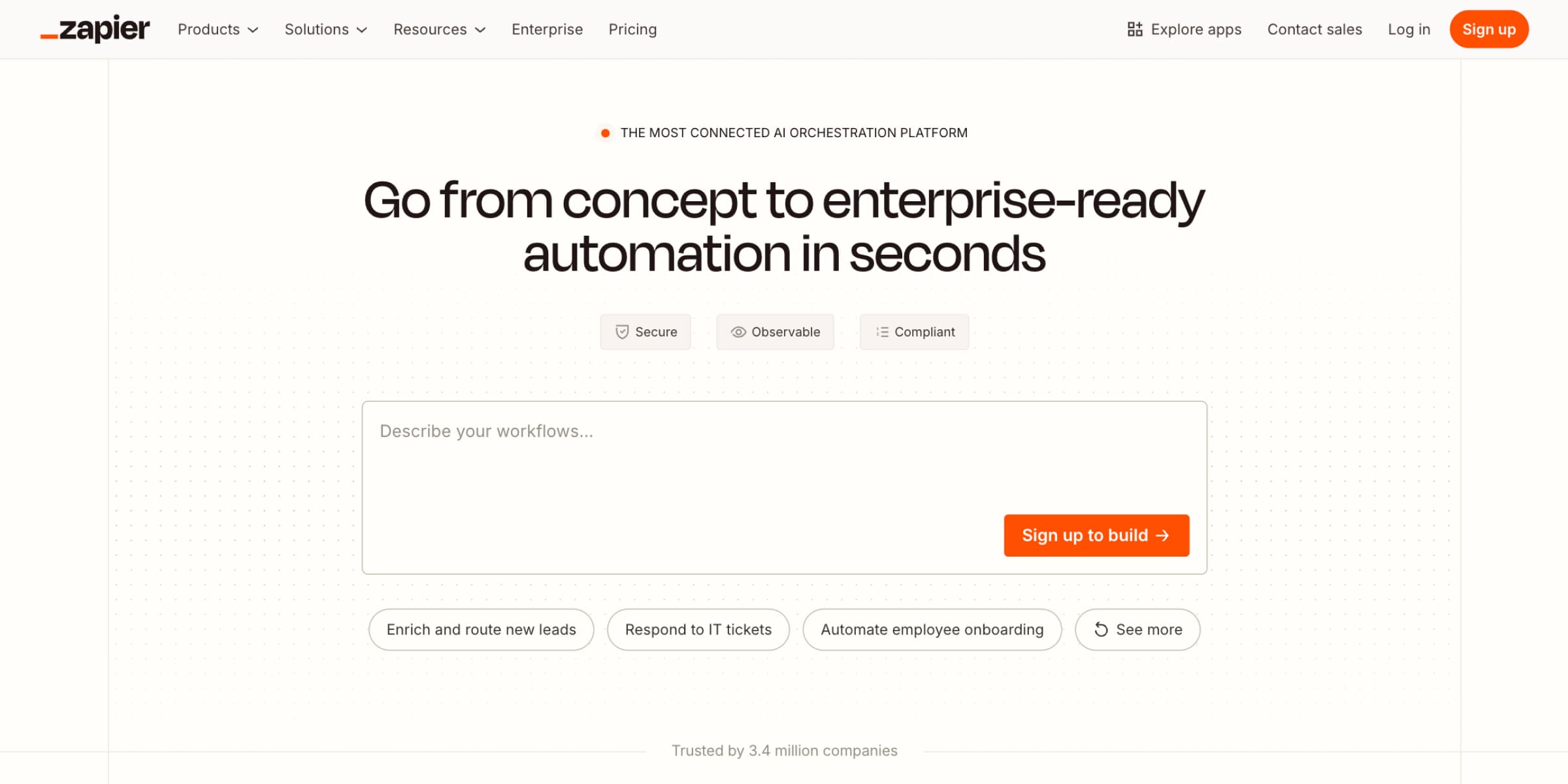Toggle the Compliant badge
Image resolution: width=1568 pixels, height=784 pixels.
(914, 332)
